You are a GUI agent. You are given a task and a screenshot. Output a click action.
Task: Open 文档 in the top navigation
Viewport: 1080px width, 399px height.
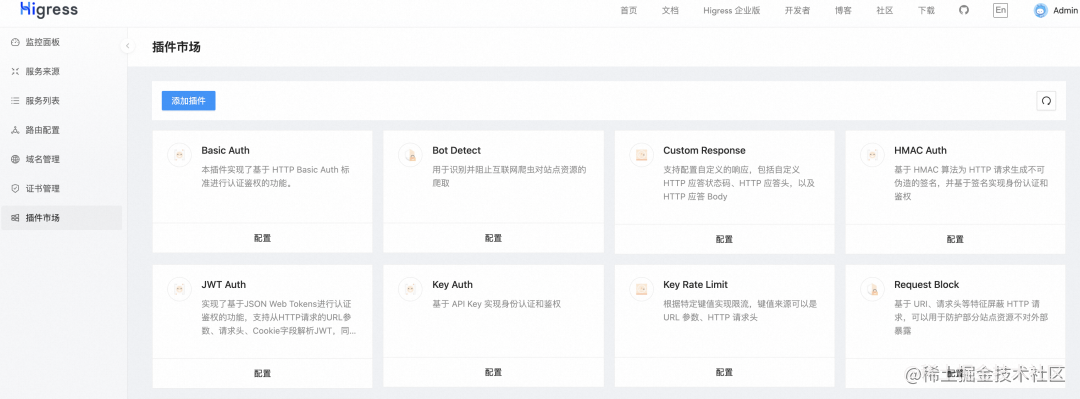coord(670,10)
